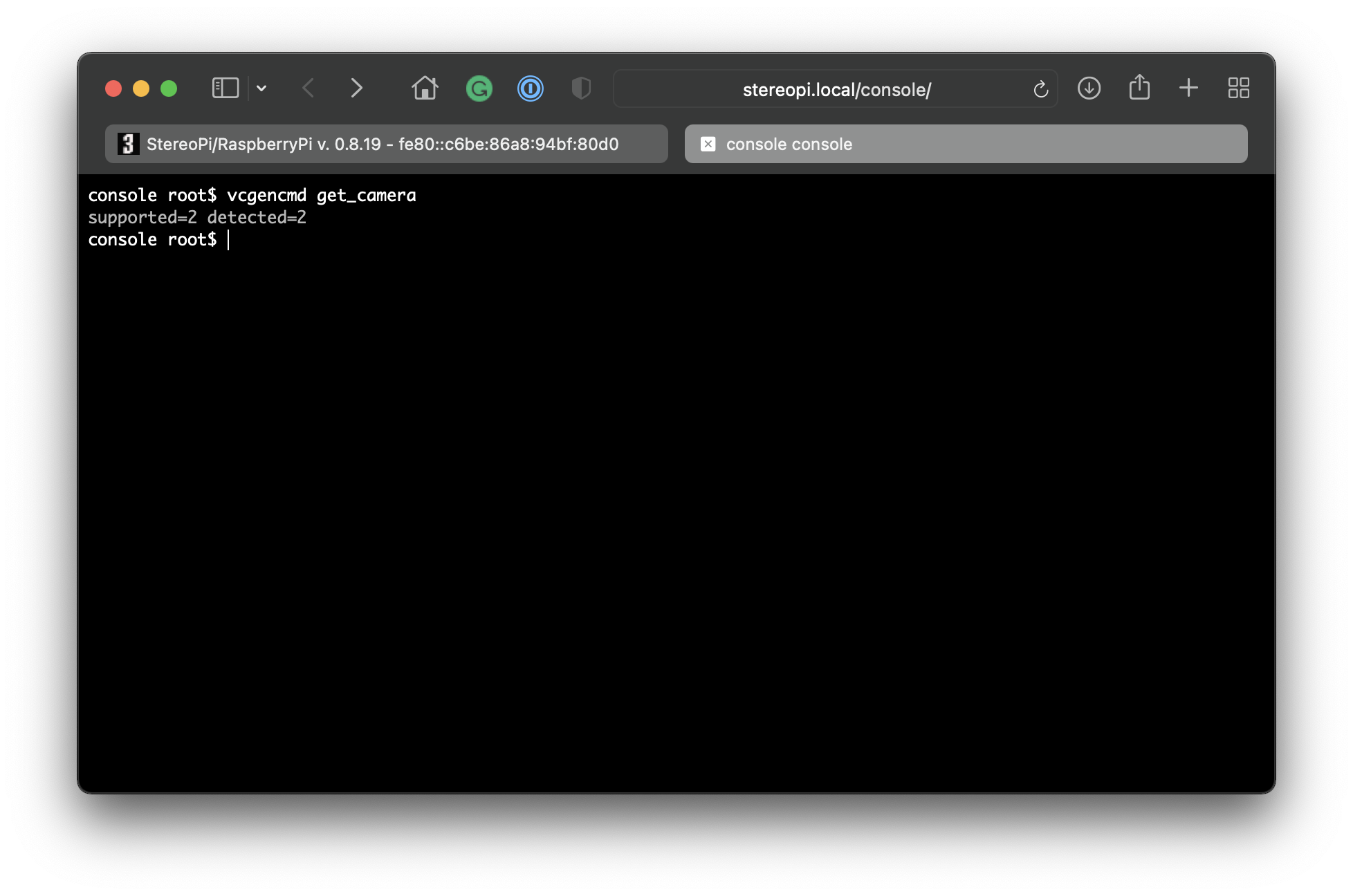This screenshot has width=1353, height=896.
Task: Go forward with the arrow button
Action: click(356, 88)
